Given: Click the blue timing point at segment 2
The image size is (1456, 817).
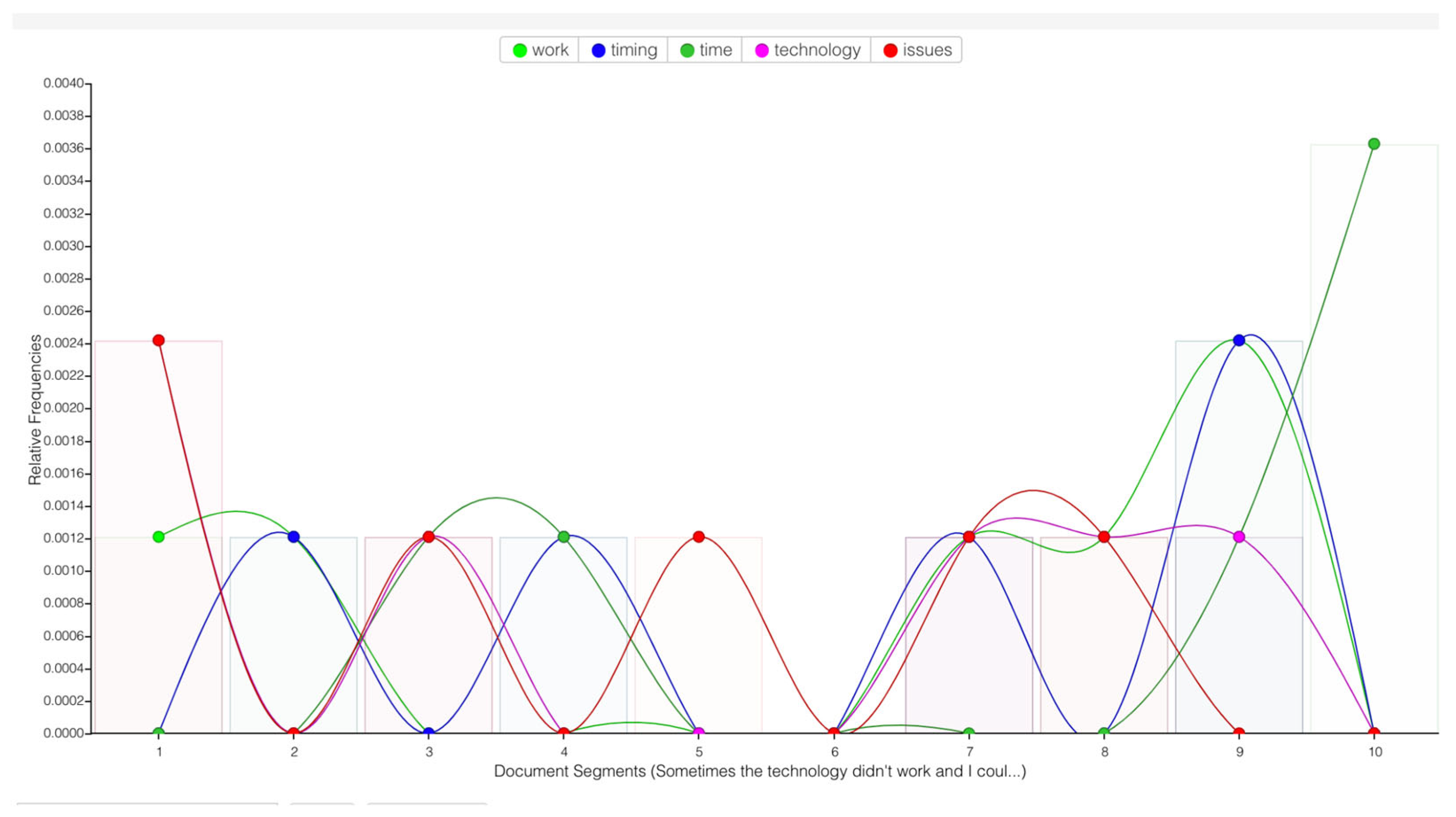Looking at the screenshot, I should pyautogui.click(x=294, y=536).
